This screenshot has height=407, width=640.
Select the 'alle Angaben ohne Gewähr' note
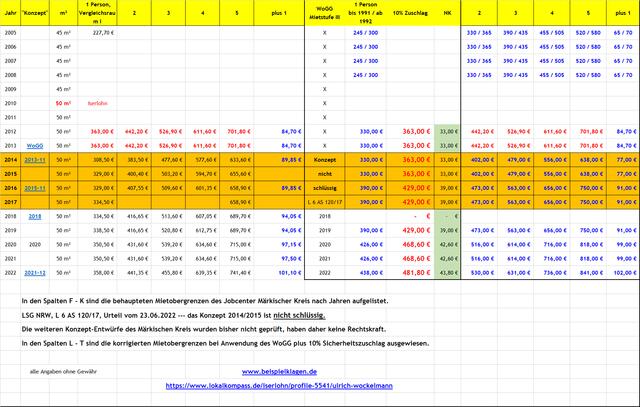coord(63,372)
